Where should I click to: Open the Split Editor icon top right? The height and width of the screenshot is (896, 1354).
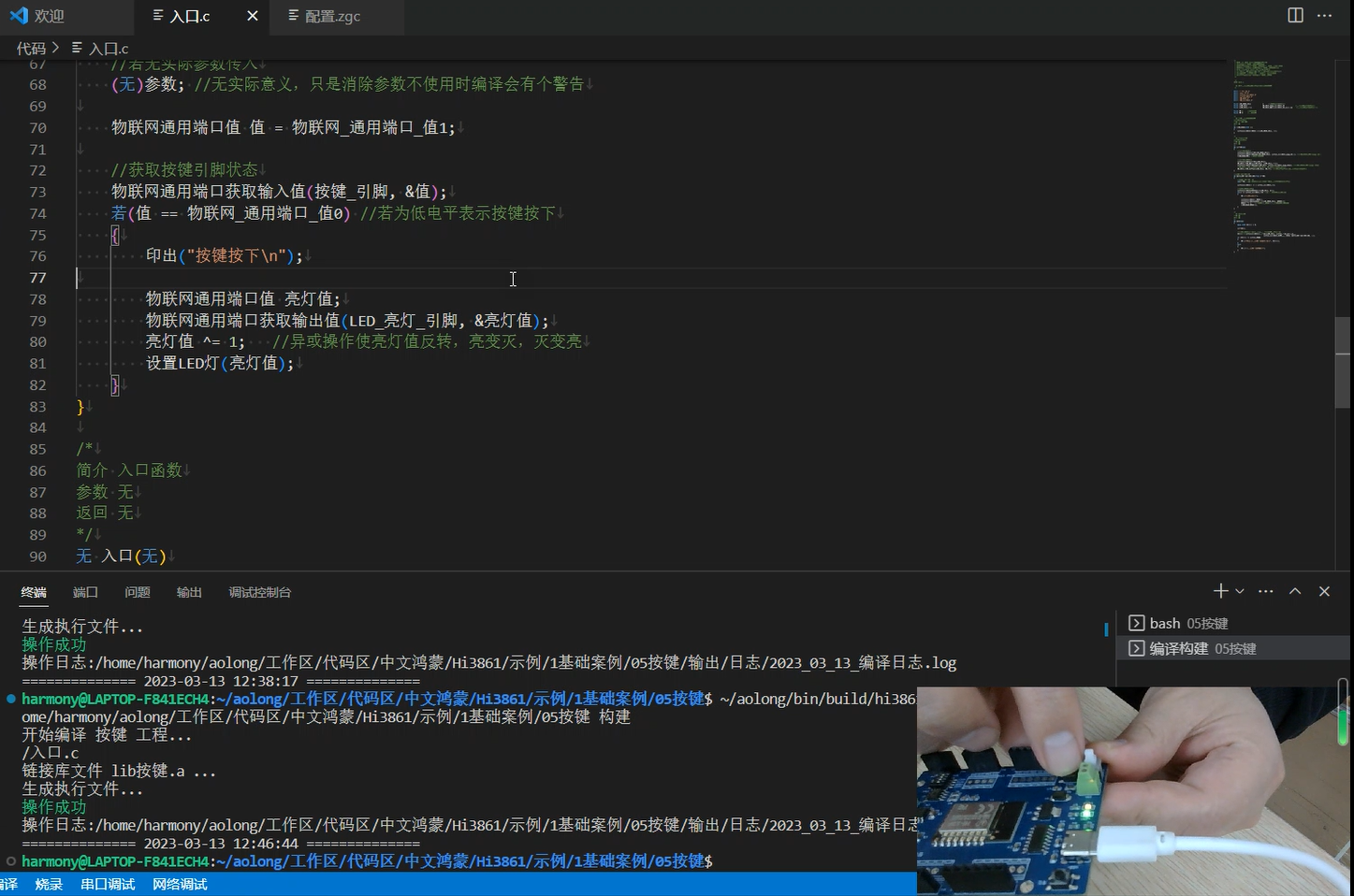1294,15
